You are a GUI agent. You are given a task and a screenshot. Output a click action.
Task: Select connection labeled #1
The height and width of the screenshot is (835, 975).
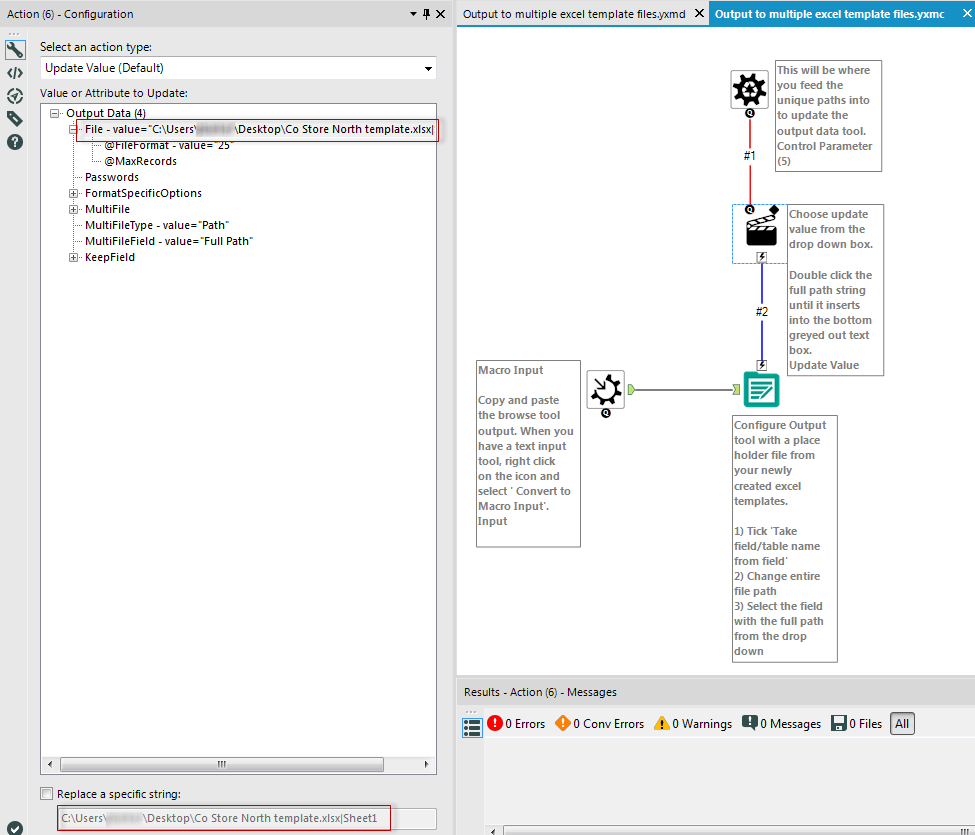pos(750,155)
